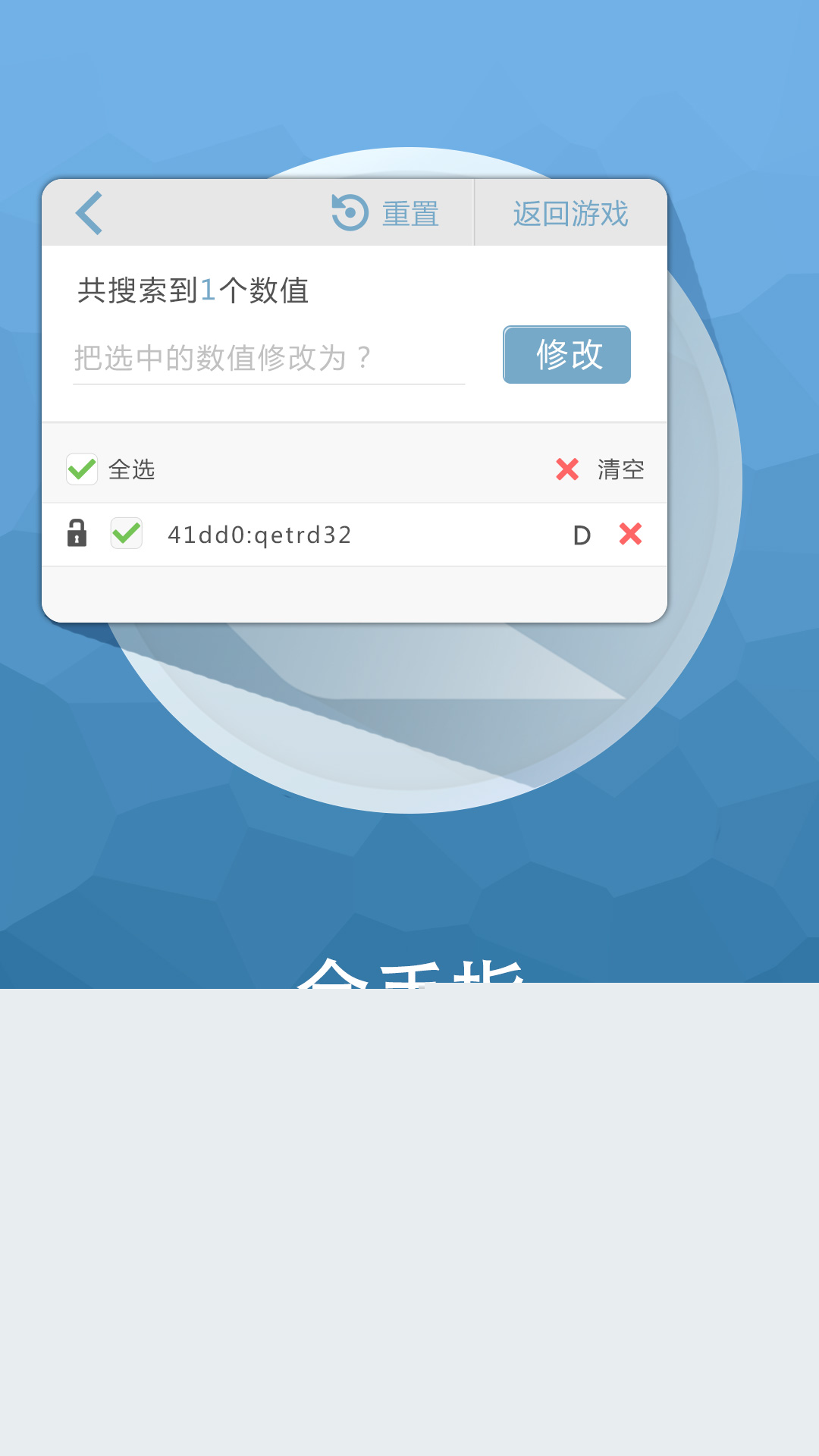Tap the 清空 clear-all text
This screenshot has width=819, height=1456.
pyautogui.click(x=621, y=470)
